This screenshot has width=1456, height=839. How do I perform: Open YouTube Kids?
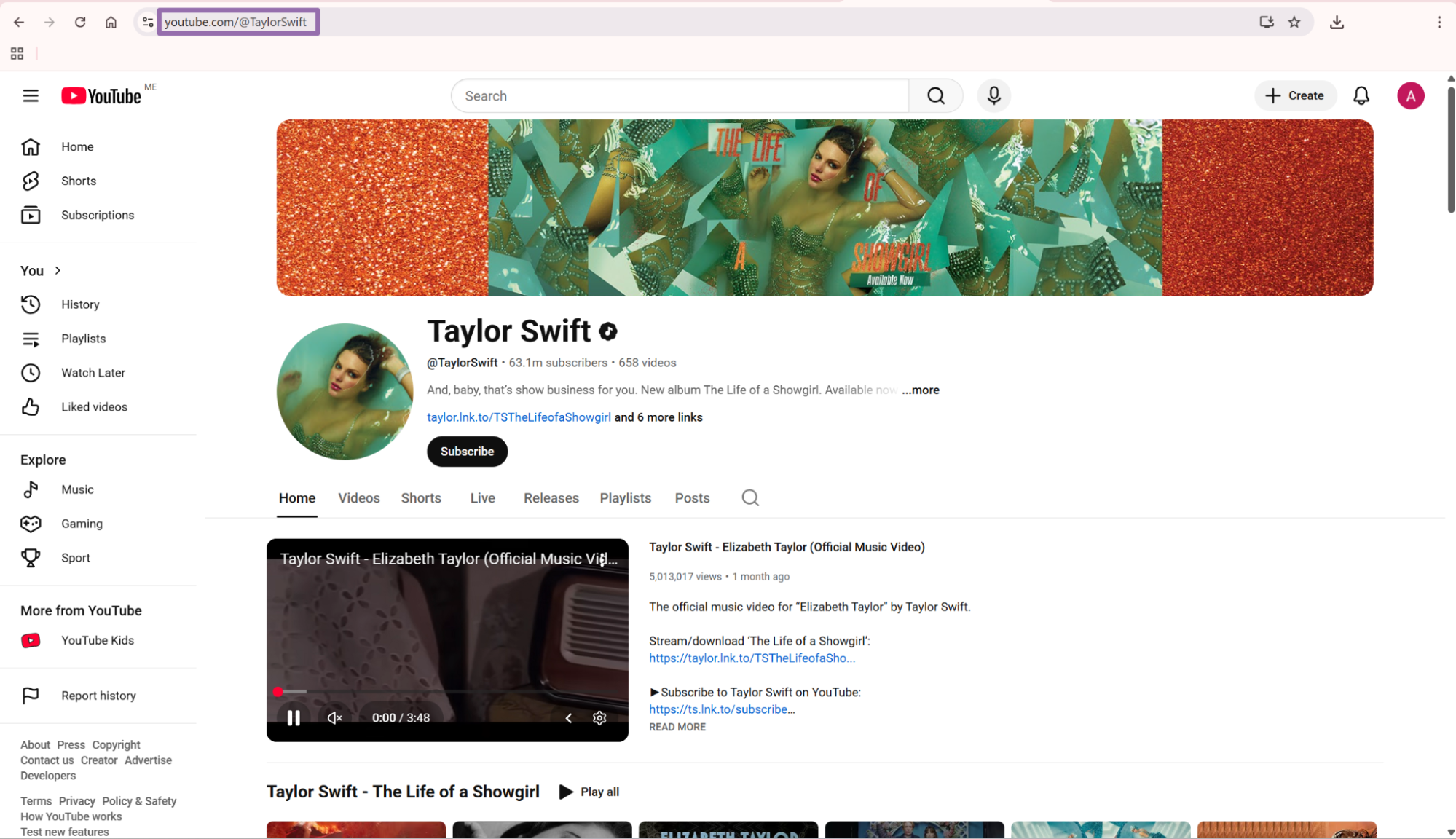(98, 641)
